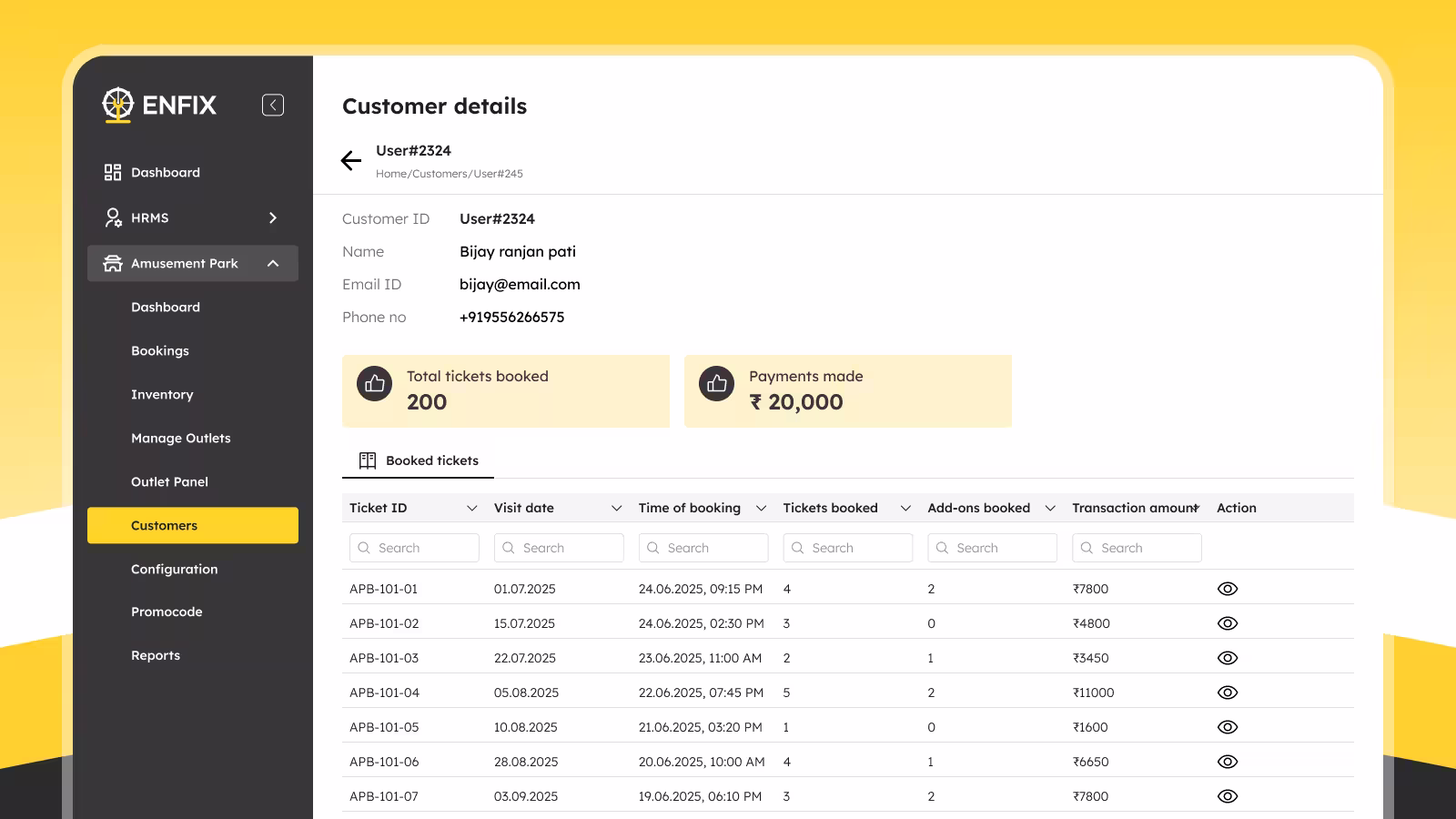This screenshot has width=1456, height=819.
Task: View ticket APB-101-07 via eye icon
Action: tap(1228, 796)
